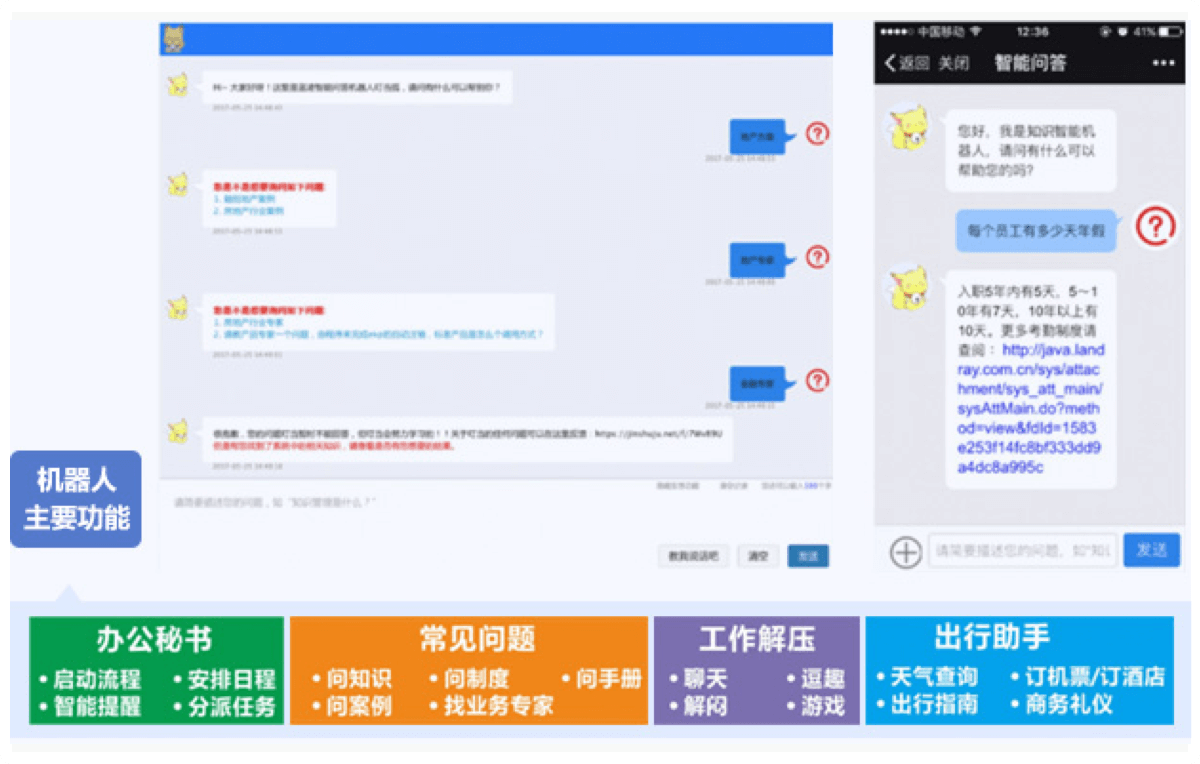Tap the blue 发送 button in mobile chat
The image size is (1200, 764).
coord(1152,550)
